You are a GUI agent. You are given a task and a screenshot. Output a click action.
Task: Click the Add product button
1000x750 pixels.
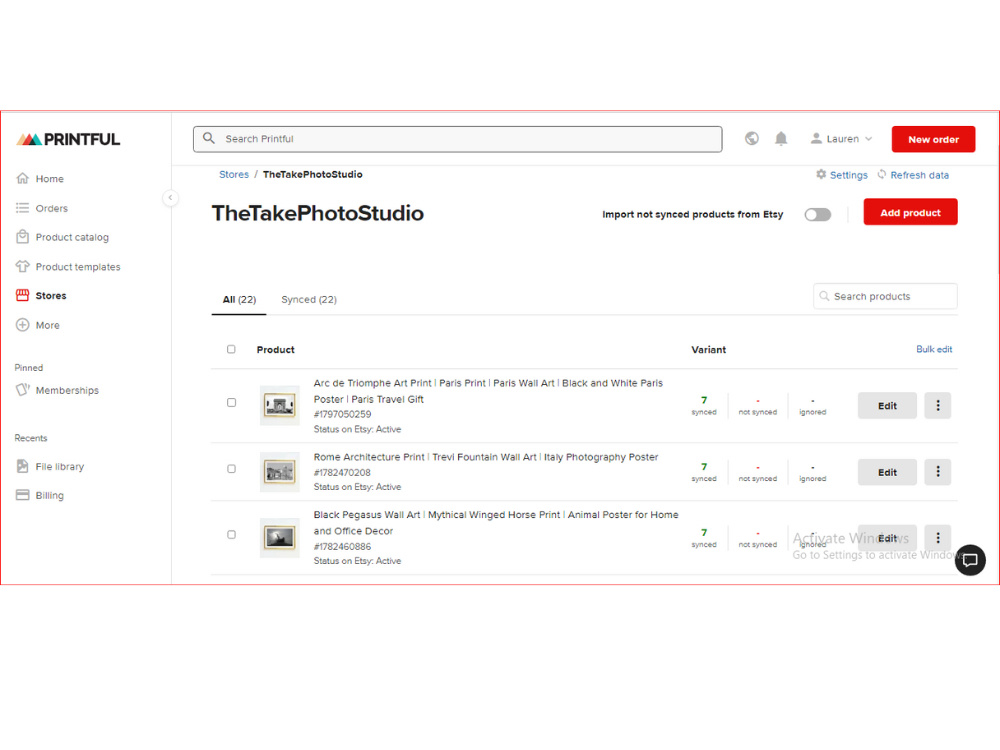[910, 212]
